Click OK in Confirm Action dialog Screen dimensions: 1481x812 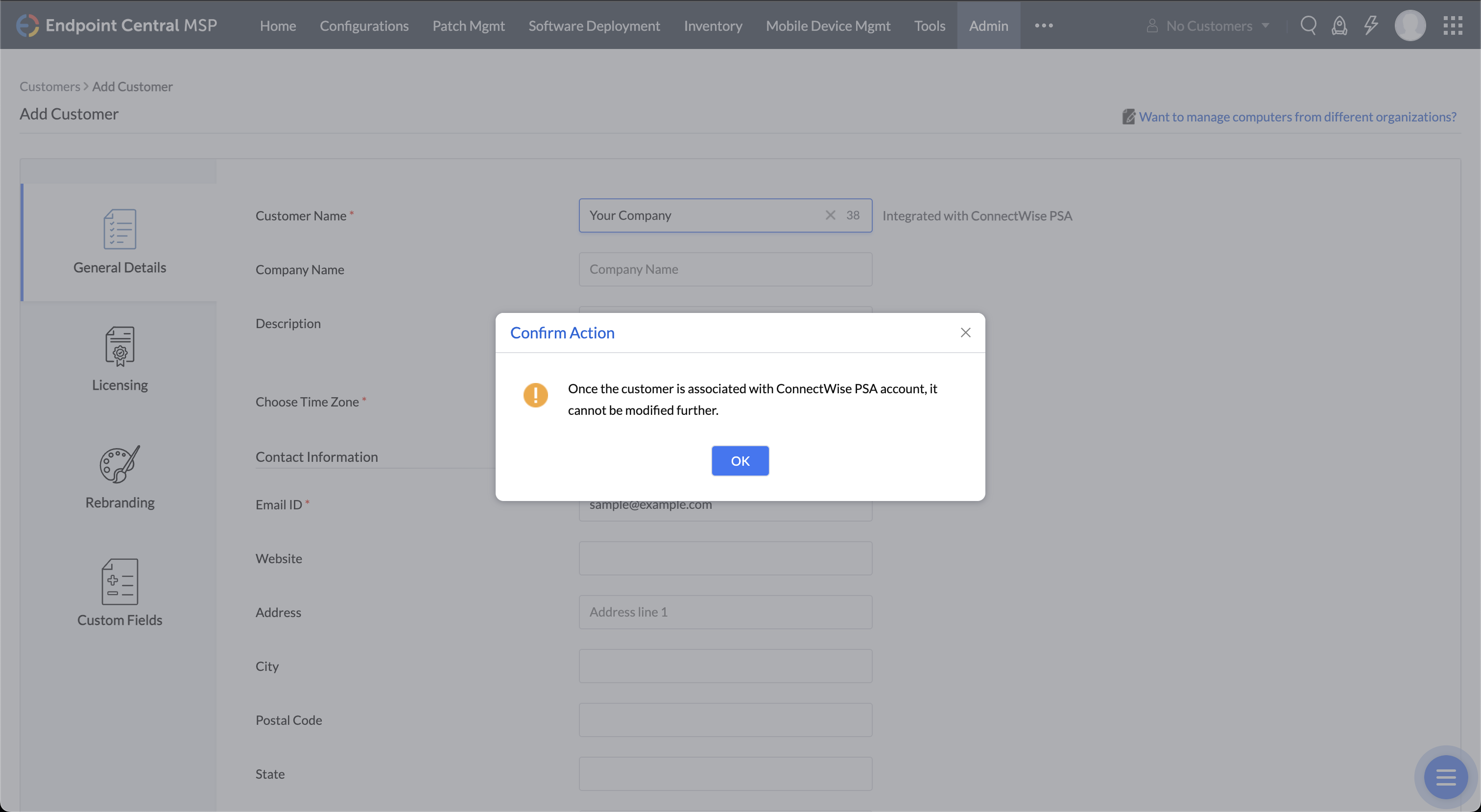tap(740, 461)
